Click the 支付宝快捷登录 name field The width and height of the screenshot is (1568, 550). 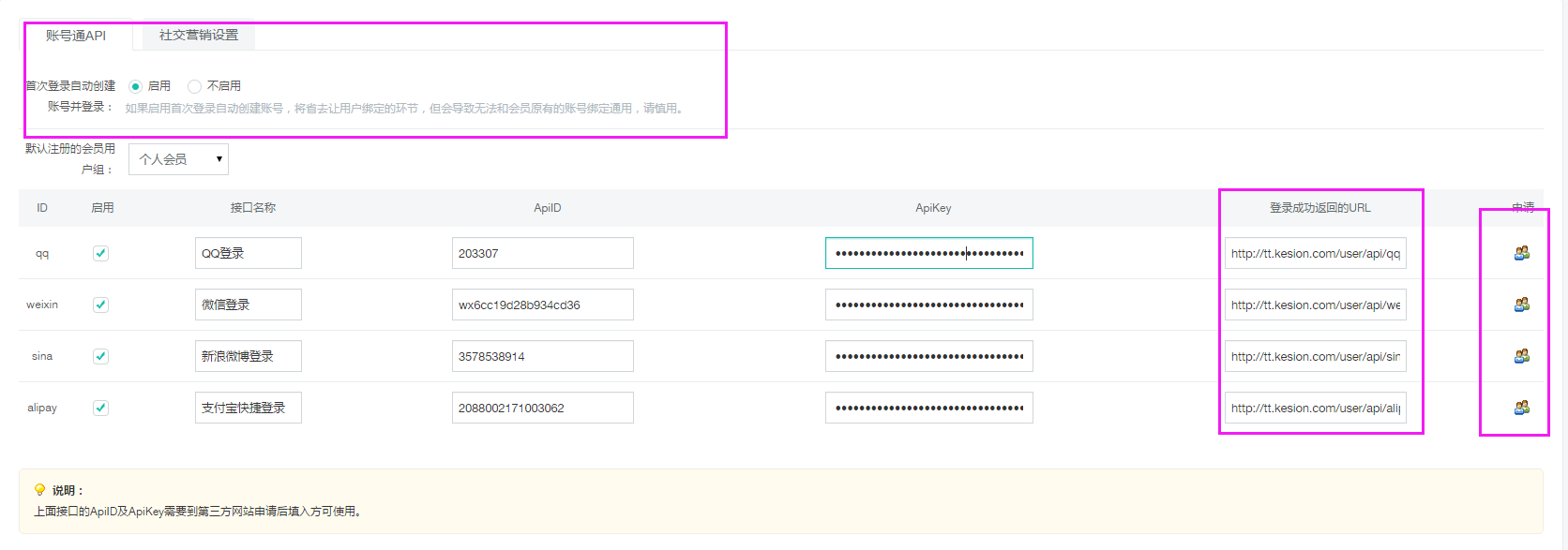(248, 408)
